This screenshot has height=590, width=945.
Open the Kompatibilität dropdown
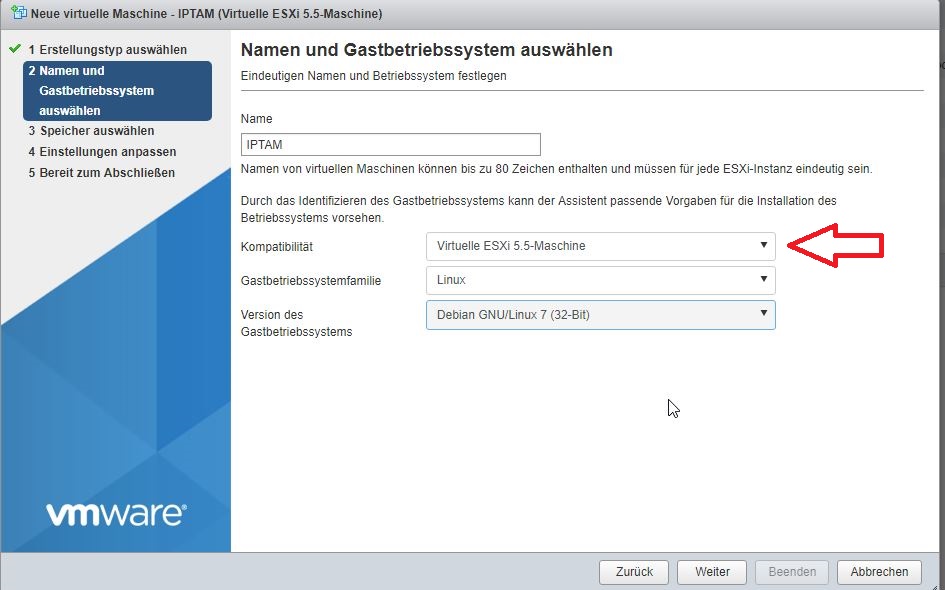[600, 246]
